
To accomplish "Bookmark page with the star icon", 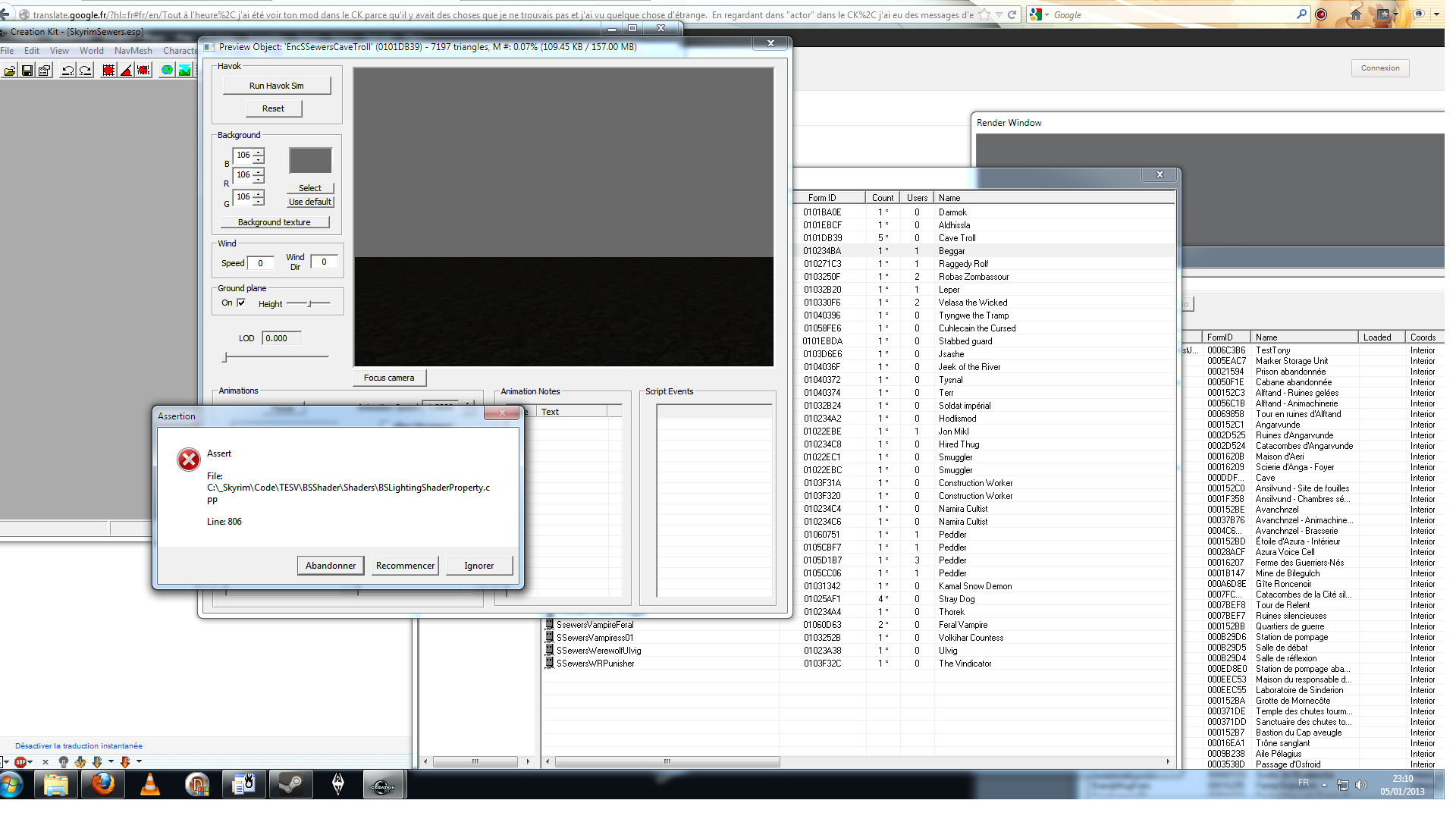I will click(984, 14).
